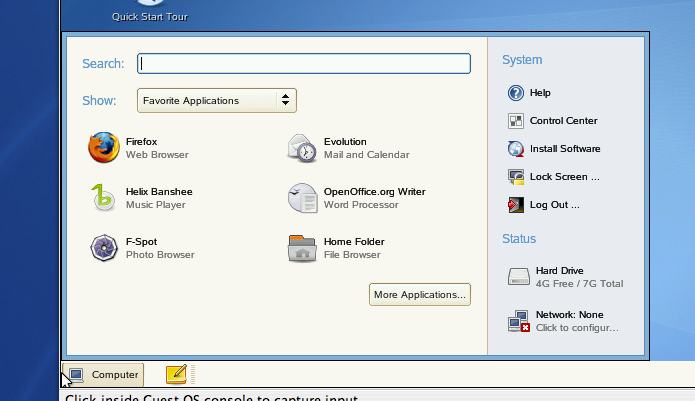Click the Firefox application name
Screen dimensions: 695x401
[x=141, y=142]
